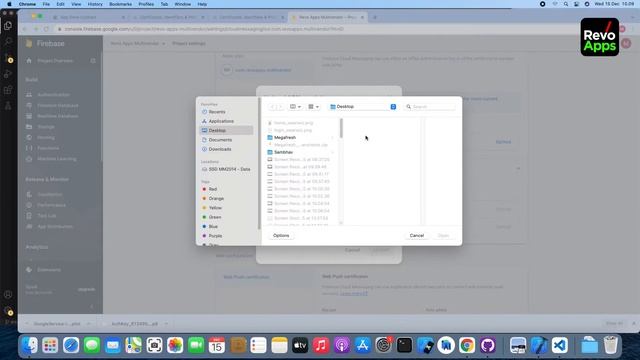This screenshot has height=360, width=640.
Task: Open the File menu
Action: coord(46,4)
